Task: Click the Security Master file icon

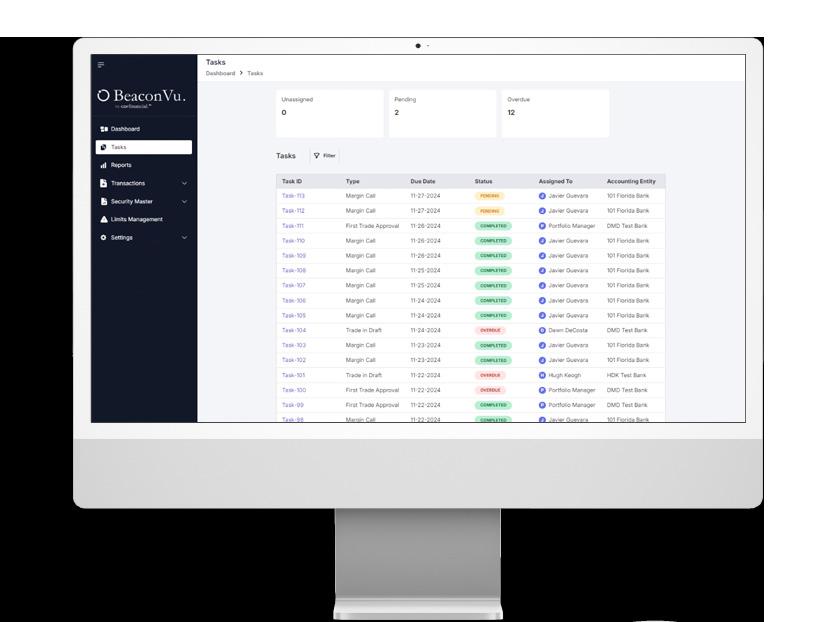Action: 104,201
